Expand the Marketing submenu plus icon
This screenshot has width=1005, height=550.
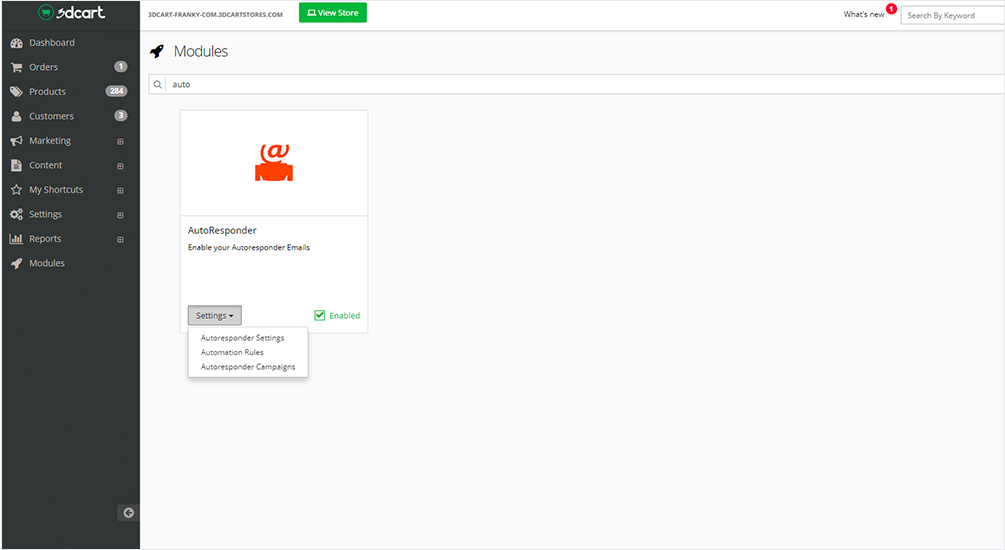[120, 142]
